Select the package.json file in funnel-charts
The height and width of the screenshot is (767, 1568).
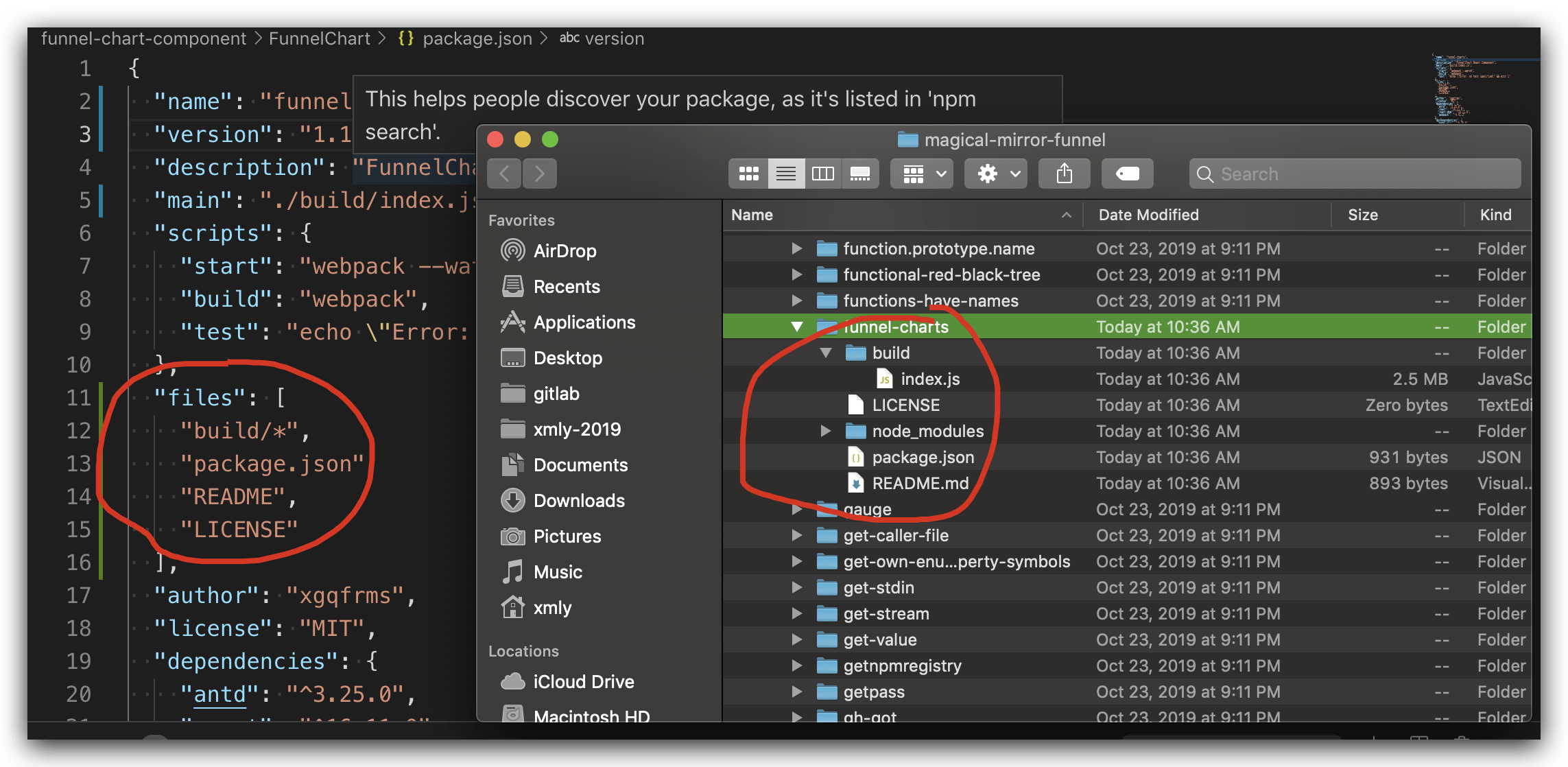(921, 457)
